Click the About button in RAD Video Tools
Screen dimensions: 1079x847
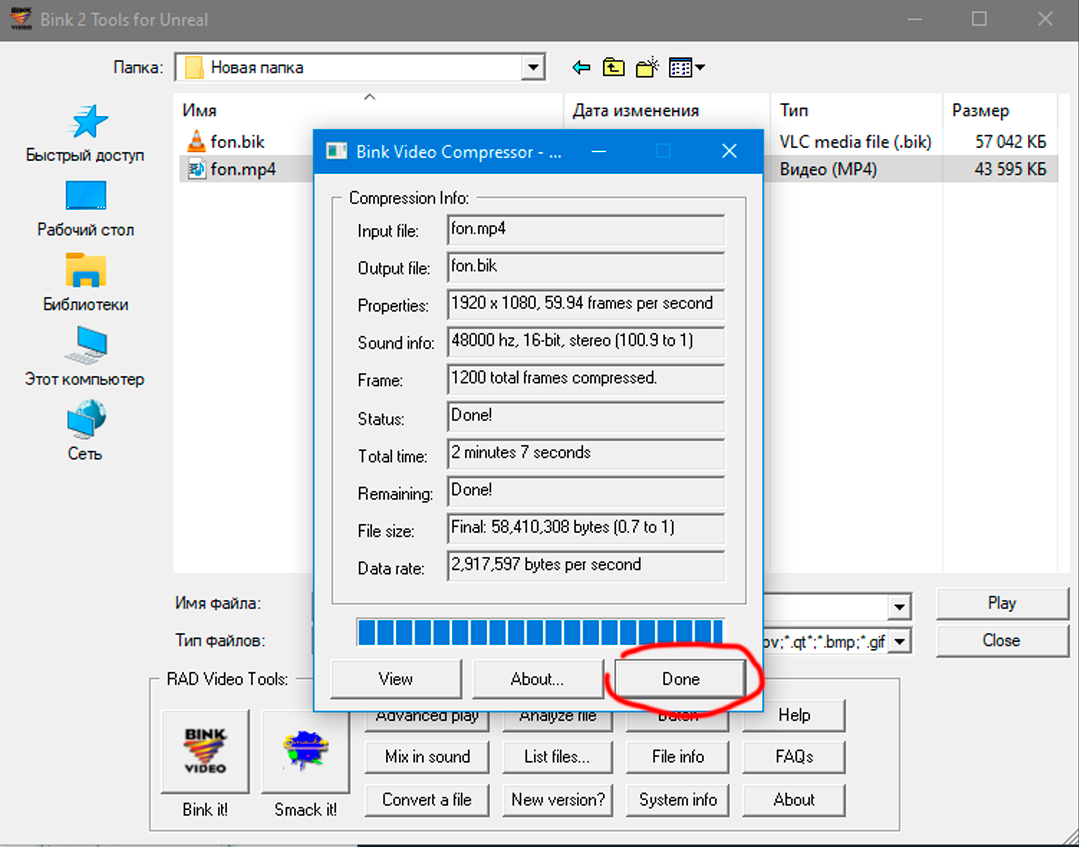click(793, 800)
